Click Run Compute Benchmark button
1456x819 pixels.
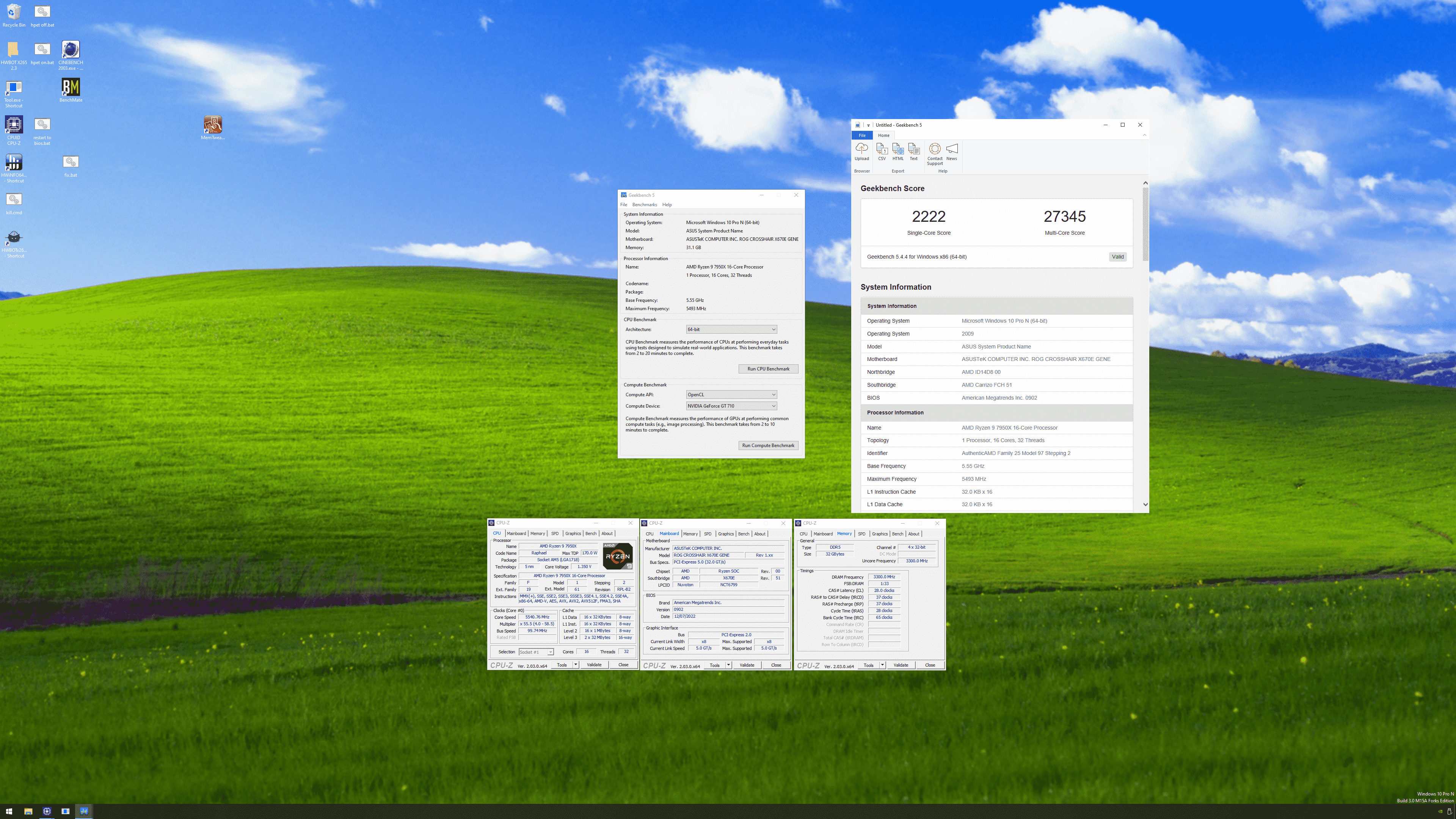(768, 446)
